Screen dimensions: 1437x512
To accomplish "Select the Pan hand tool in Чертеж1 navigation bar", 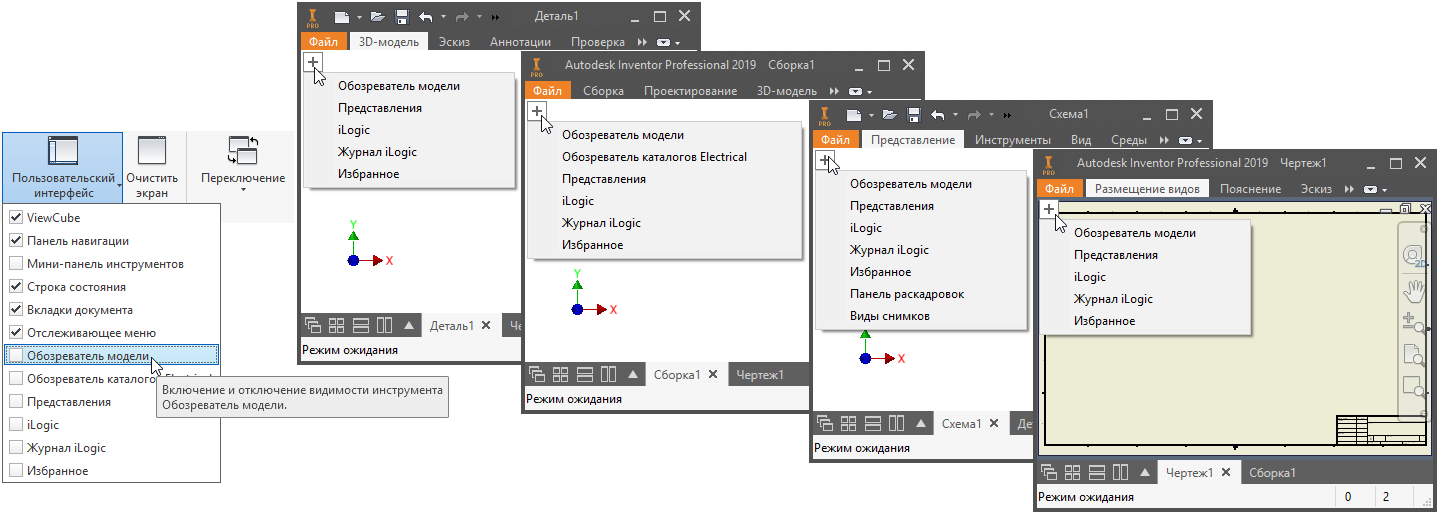I will click(x=1414, y=290).
